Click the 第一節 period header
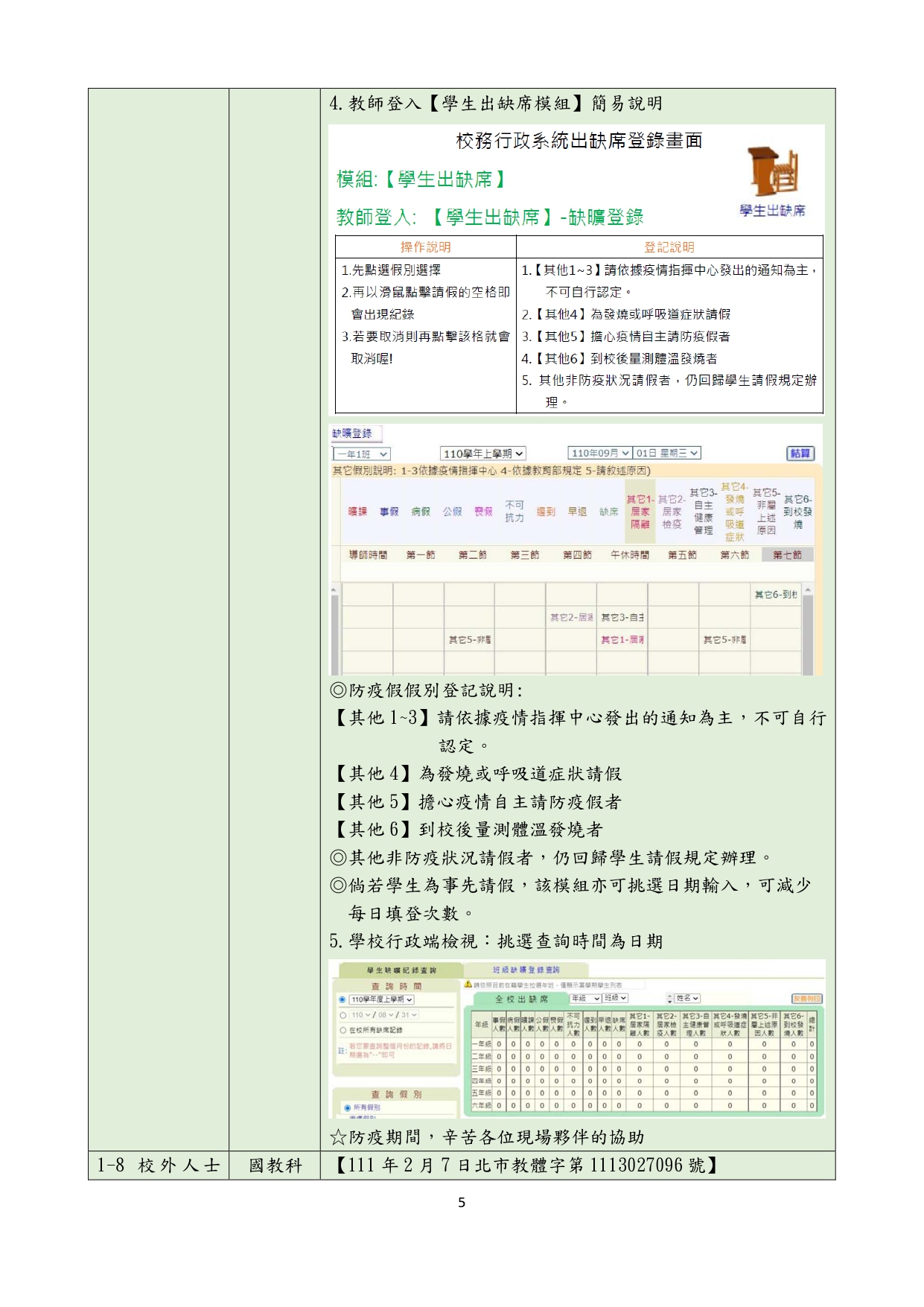 click(421, 555)
